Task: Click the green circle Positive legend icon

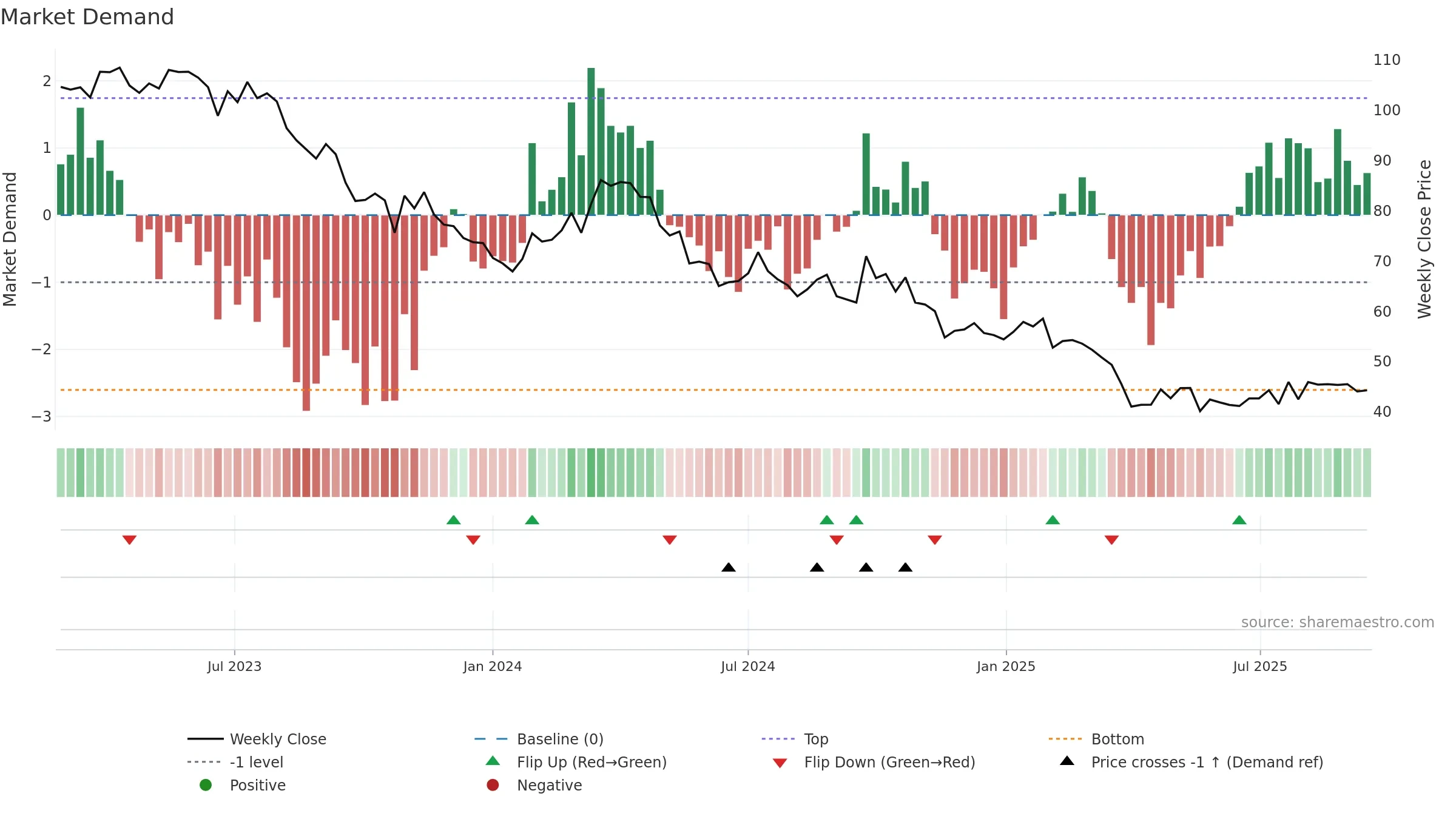Action: pyautogui.click(x=206, y=785)
